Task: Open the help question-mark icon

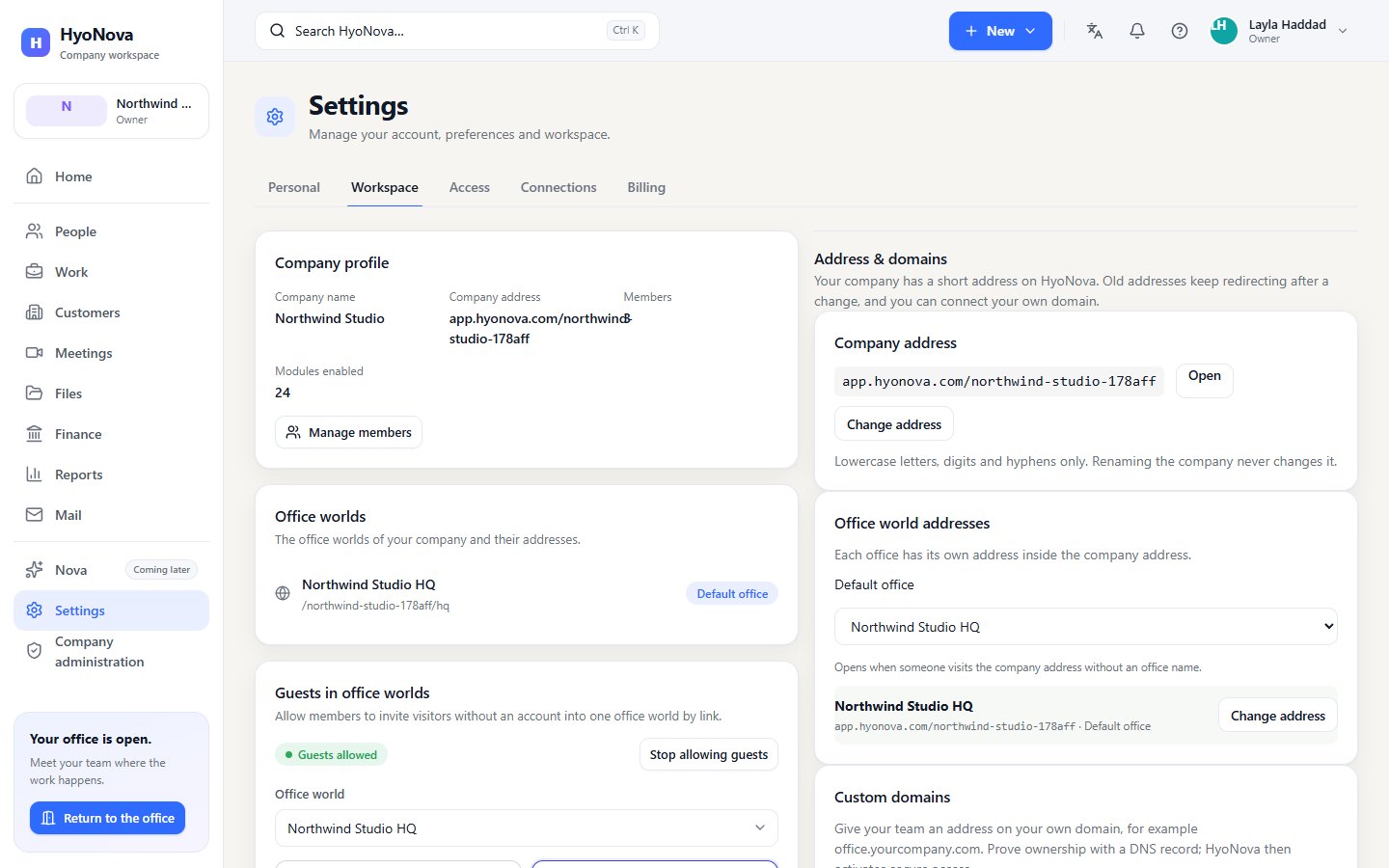Action: 1180,31
